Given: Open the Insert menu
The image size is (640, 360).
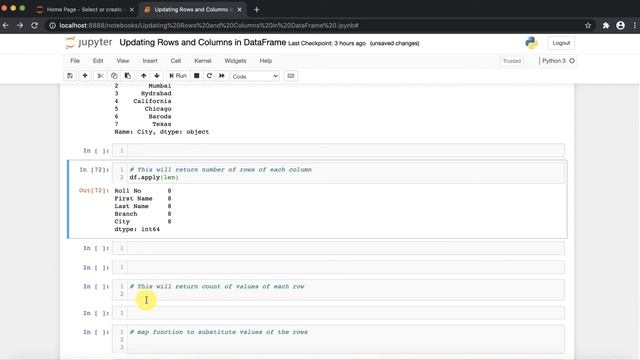Looking at the screenshot, I should tap(150, 61).
